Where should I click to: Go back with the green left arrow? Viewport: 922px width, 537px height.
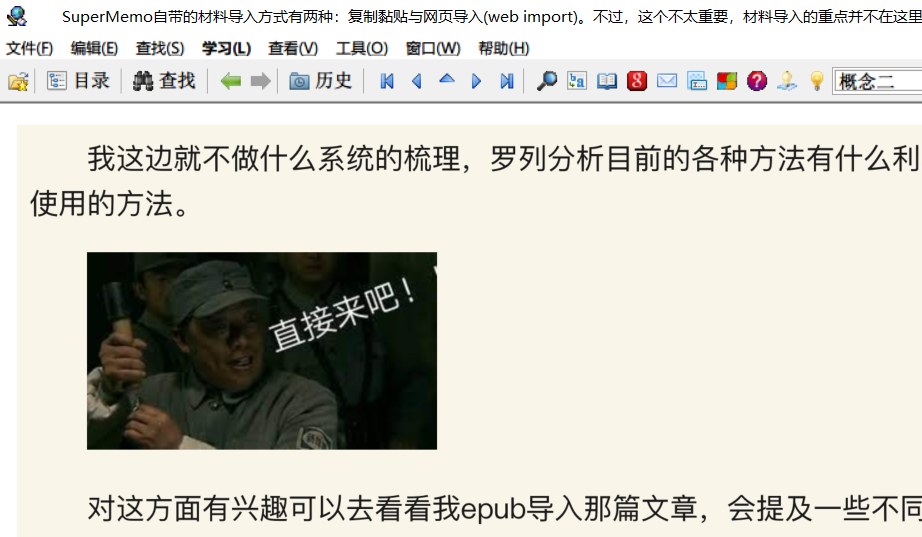click(x=230, y=81)
